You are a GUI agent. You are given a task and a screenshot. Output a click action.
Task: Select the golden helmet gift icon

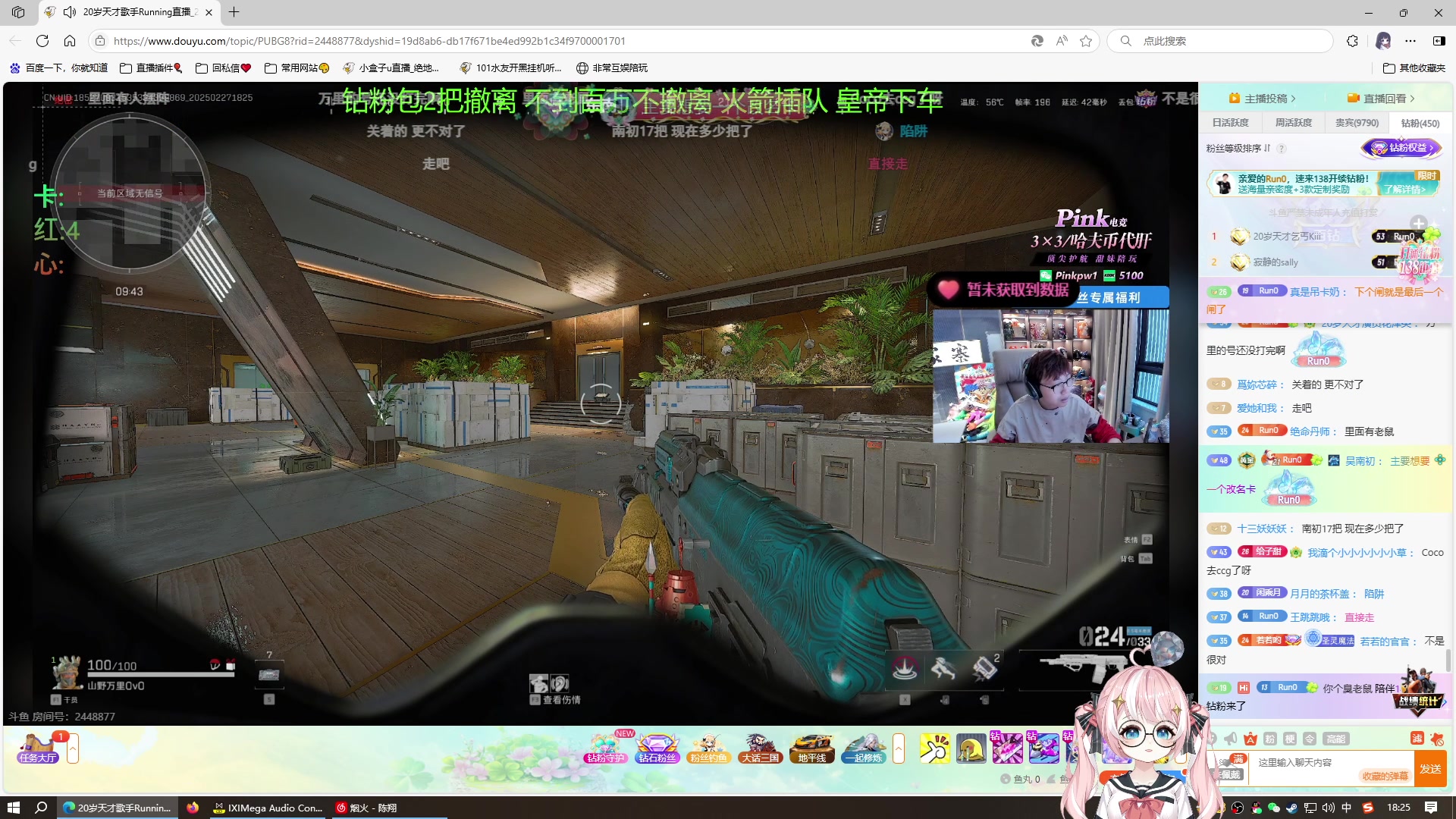click(x=971, y=748)
